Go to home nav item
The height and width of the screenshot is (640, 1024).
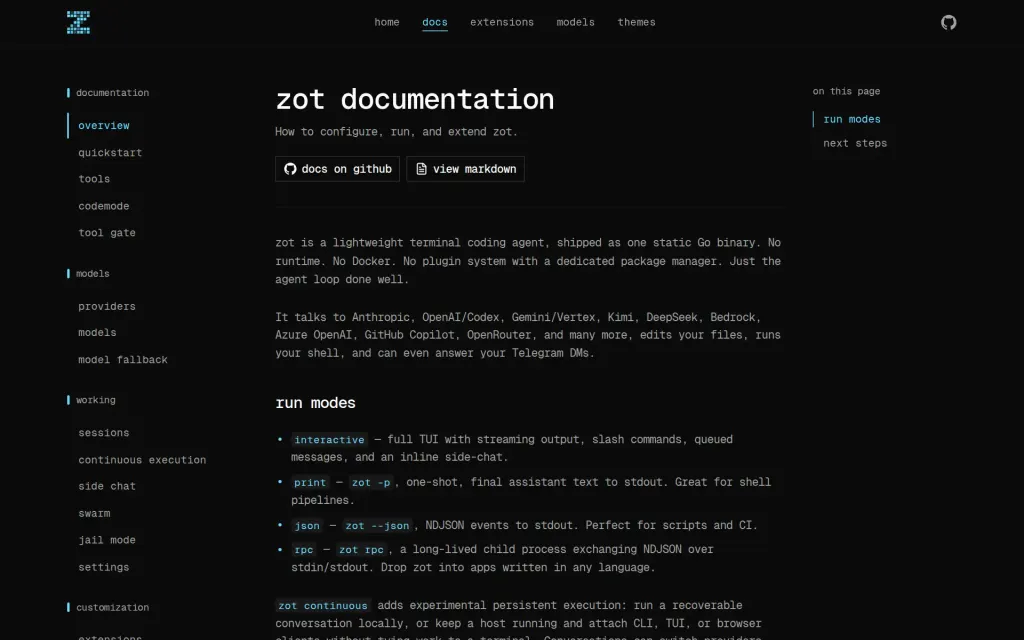point(387,22)
